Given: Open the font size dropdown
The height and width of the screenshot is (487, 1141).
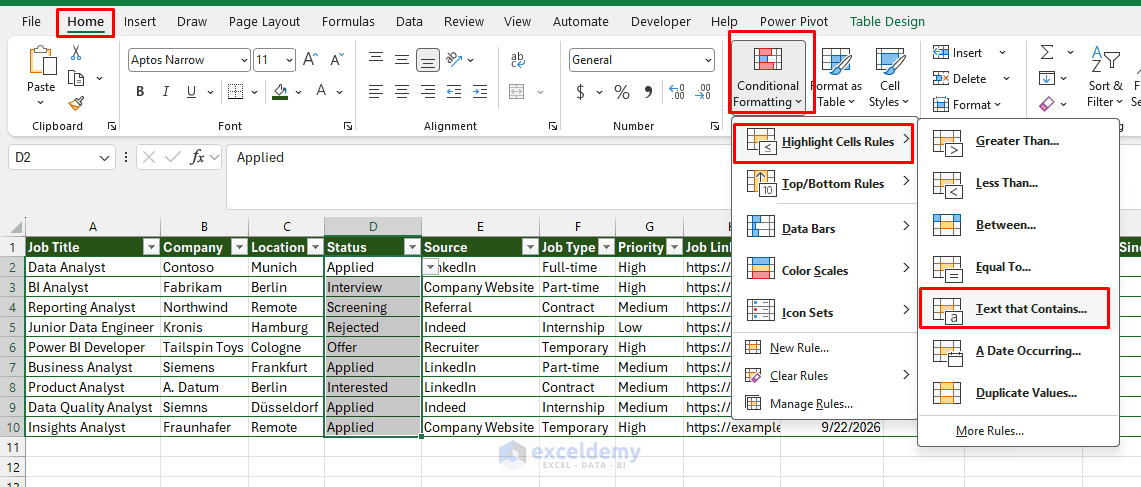Looking at the screenshot, I should coord(290,60).
